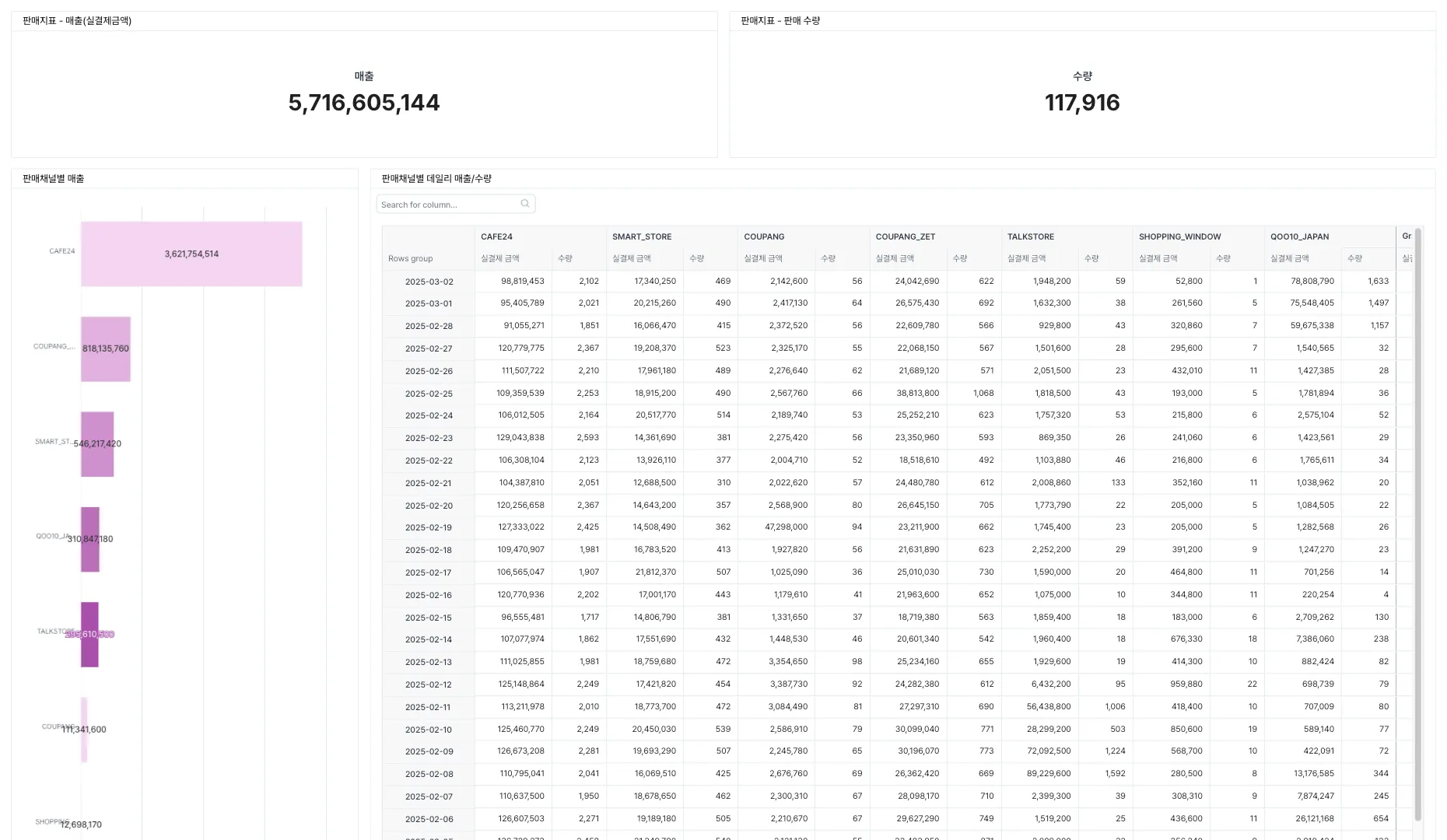1447x840 pixels.
Task: Select the SMART_STORE column group header
Action: click(x=641, y=236)
